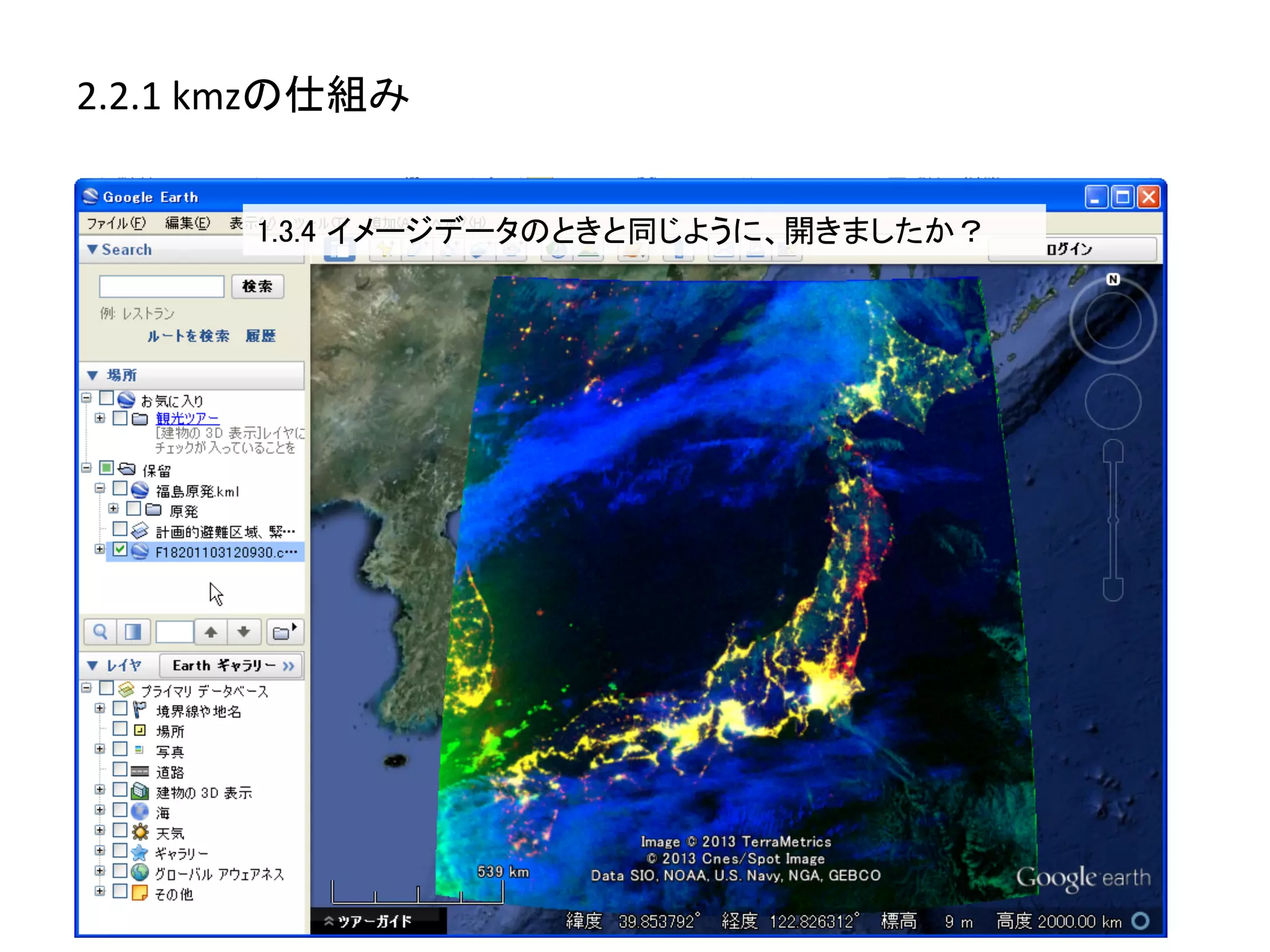Click the look-around compass ring
Viewport: 1270px width, 952px height.
(1113, 320)
